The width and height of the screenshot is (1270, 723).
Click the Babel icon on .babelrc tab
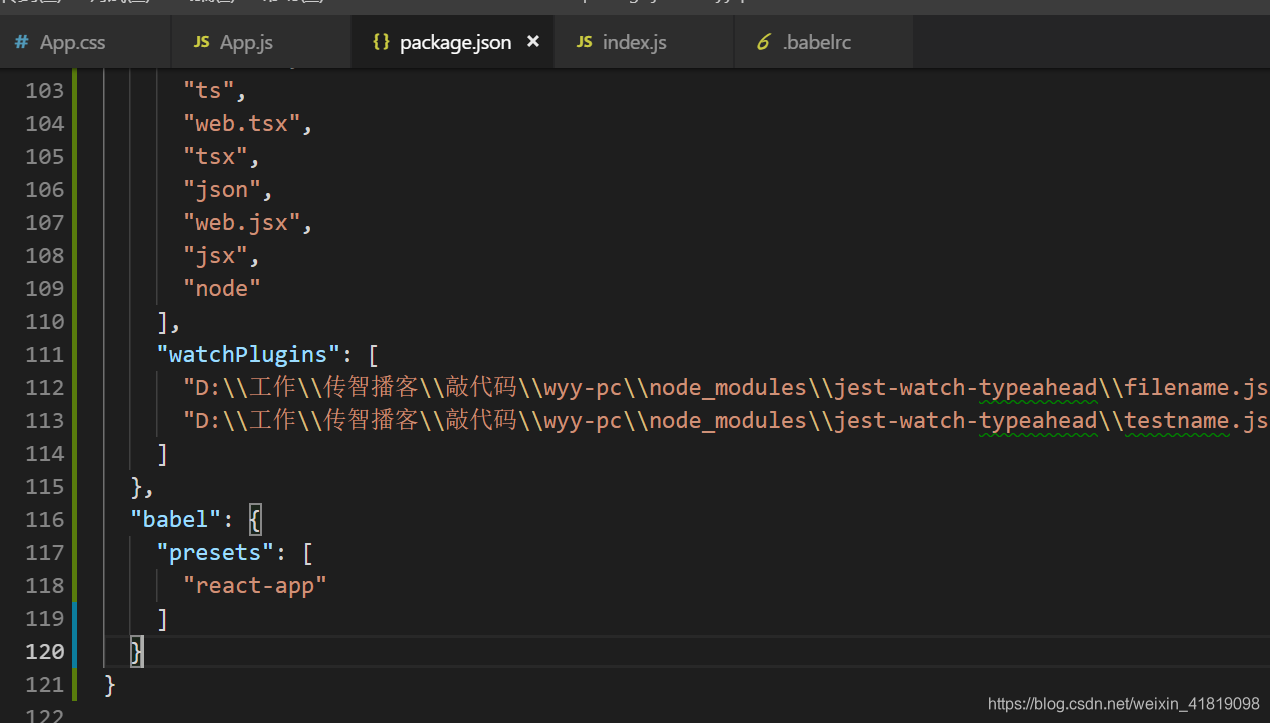763,42
